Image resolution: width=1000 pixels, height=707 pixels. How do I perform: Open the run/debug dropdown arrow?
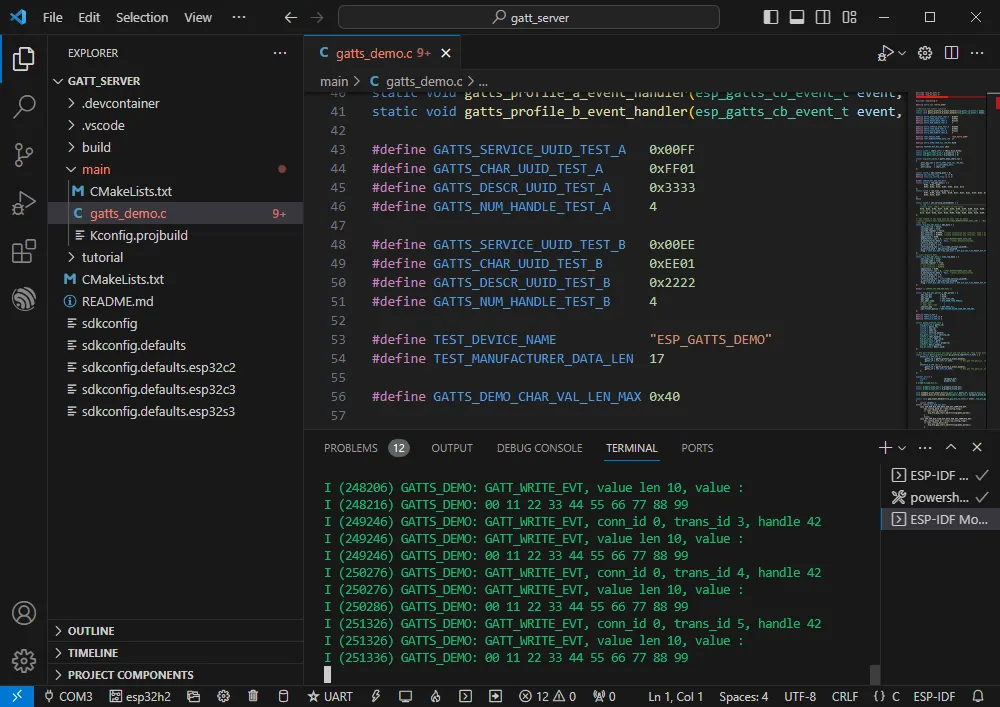[x=902, y=53]
